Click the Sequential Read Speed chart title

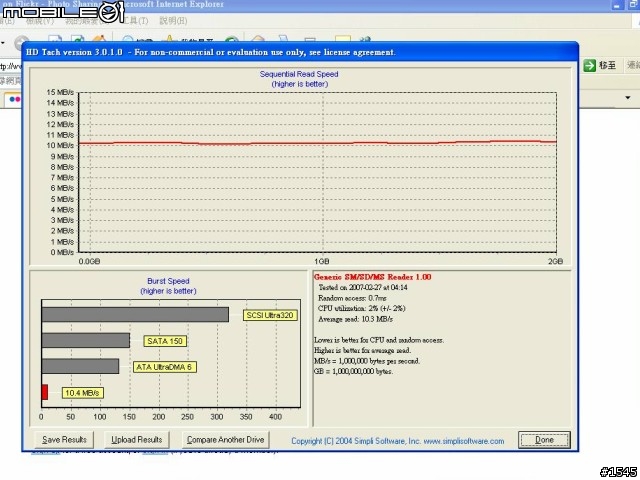[x=299, y=74]
